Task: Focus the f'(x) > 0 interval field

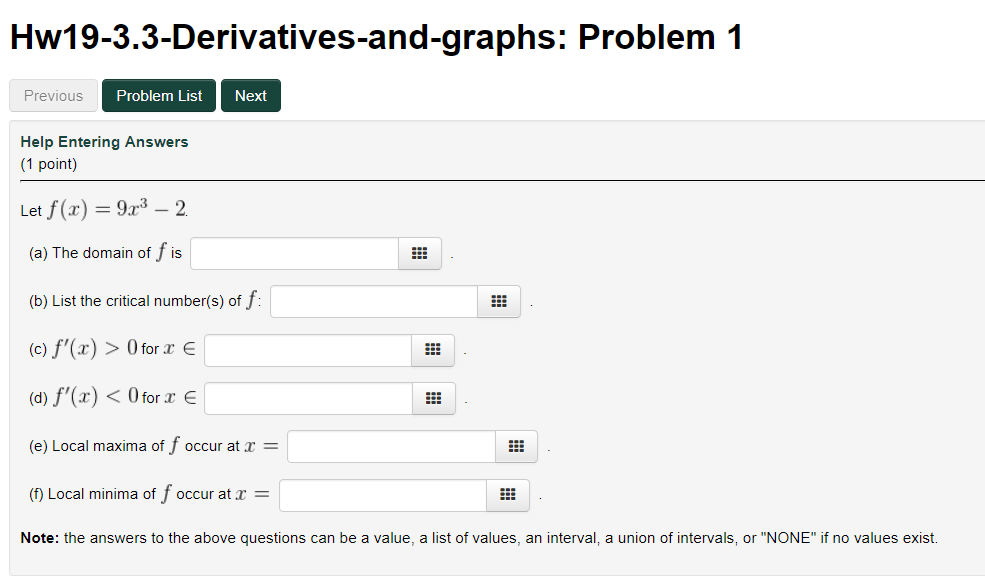Action: pyautogui.click(x=306, y=350)
